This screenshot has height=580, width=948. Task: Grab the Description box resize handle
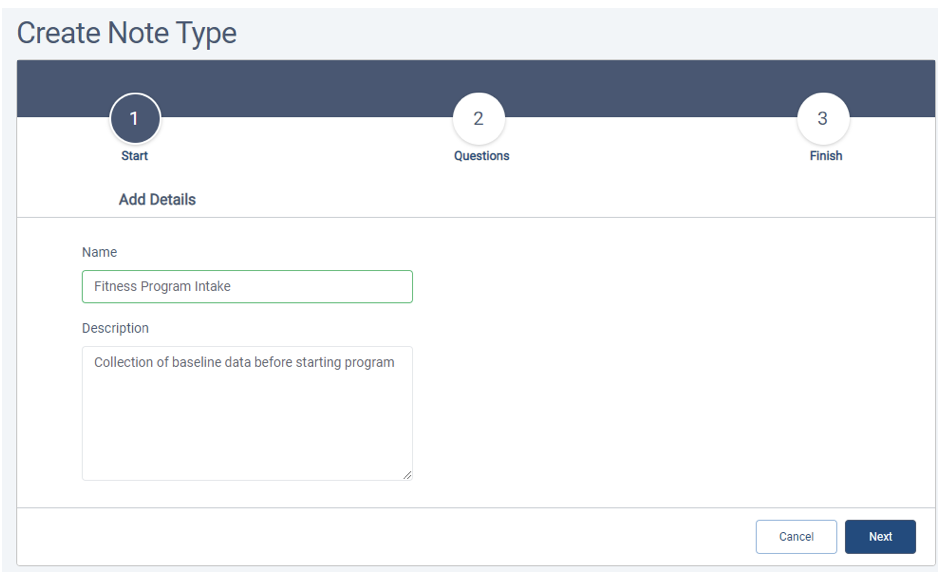407,475
